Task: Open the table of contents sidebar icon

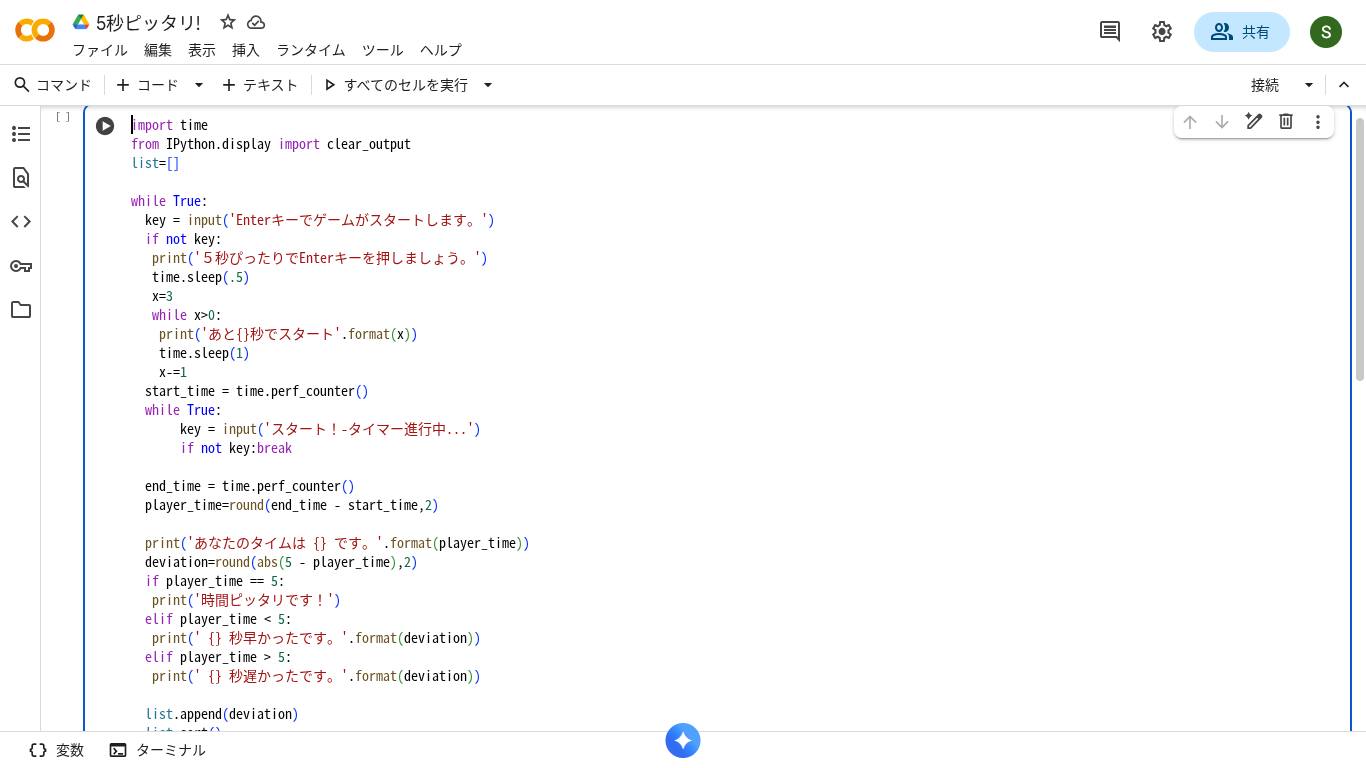Action: pyautogui.click(x=21, y=134)
